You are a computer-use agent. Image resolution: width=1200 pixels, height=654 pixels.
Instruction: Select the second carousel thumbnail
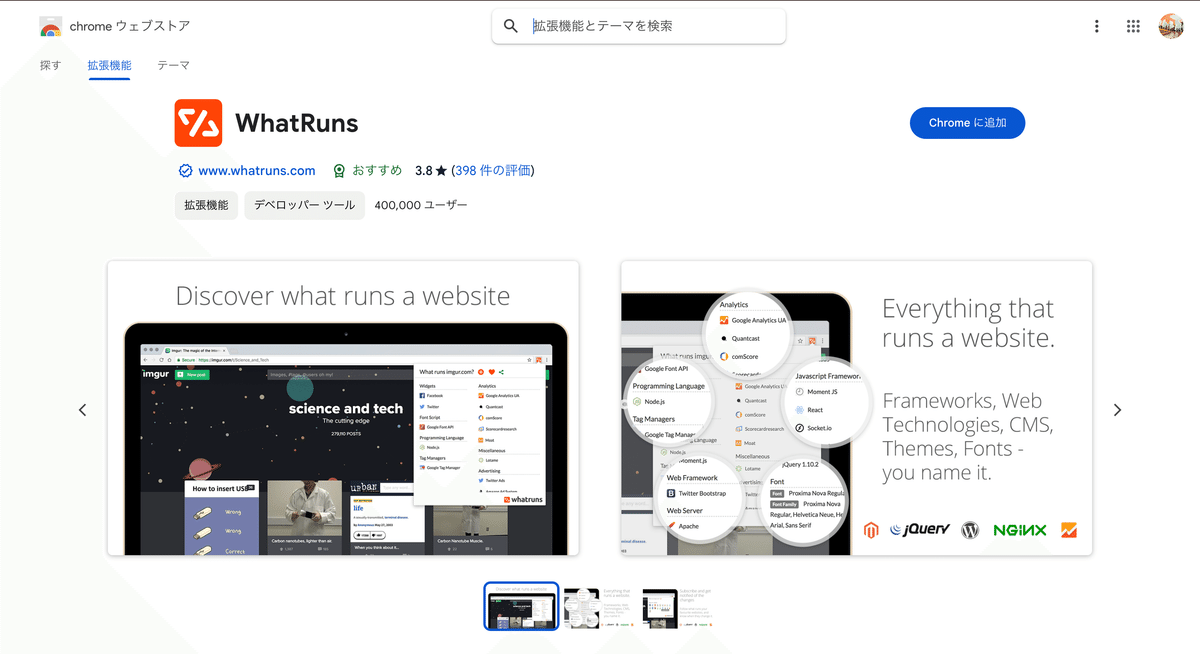(x=600, y=606)
